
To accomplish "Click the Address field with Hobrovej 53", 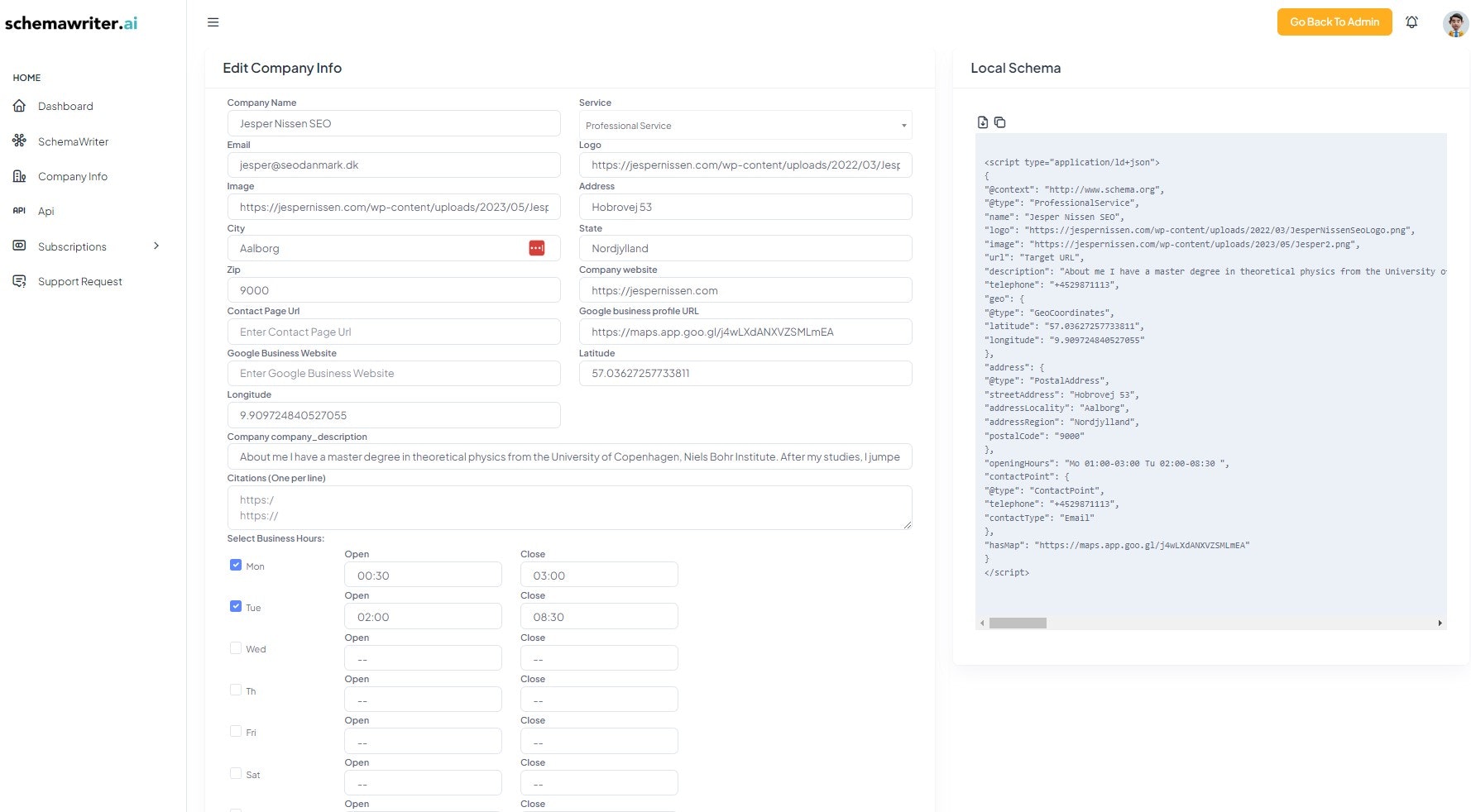I will (745, 207).
